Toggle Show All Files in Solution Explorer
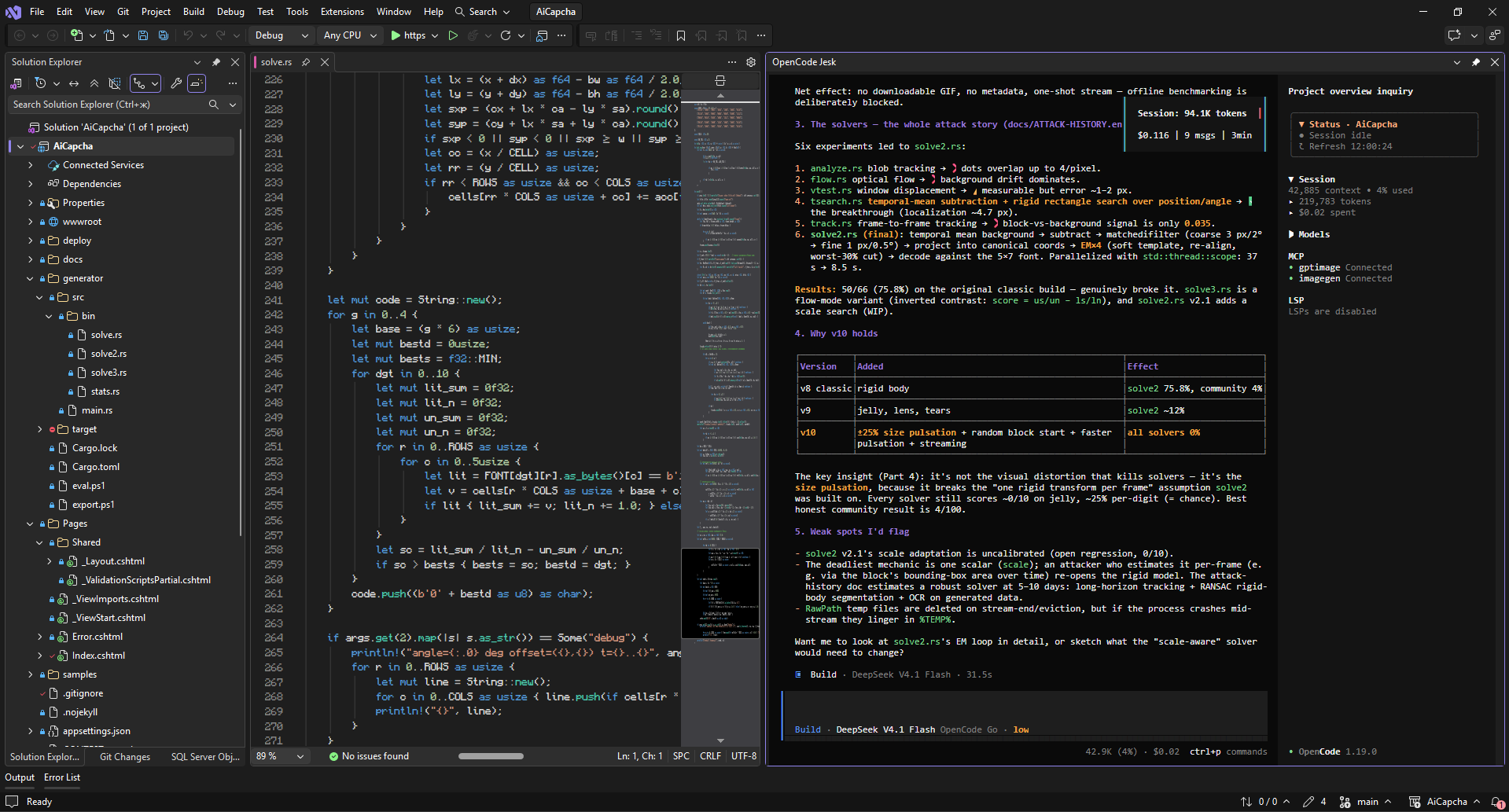This screenshot has height=812, width=1509. tap(115, 83)
